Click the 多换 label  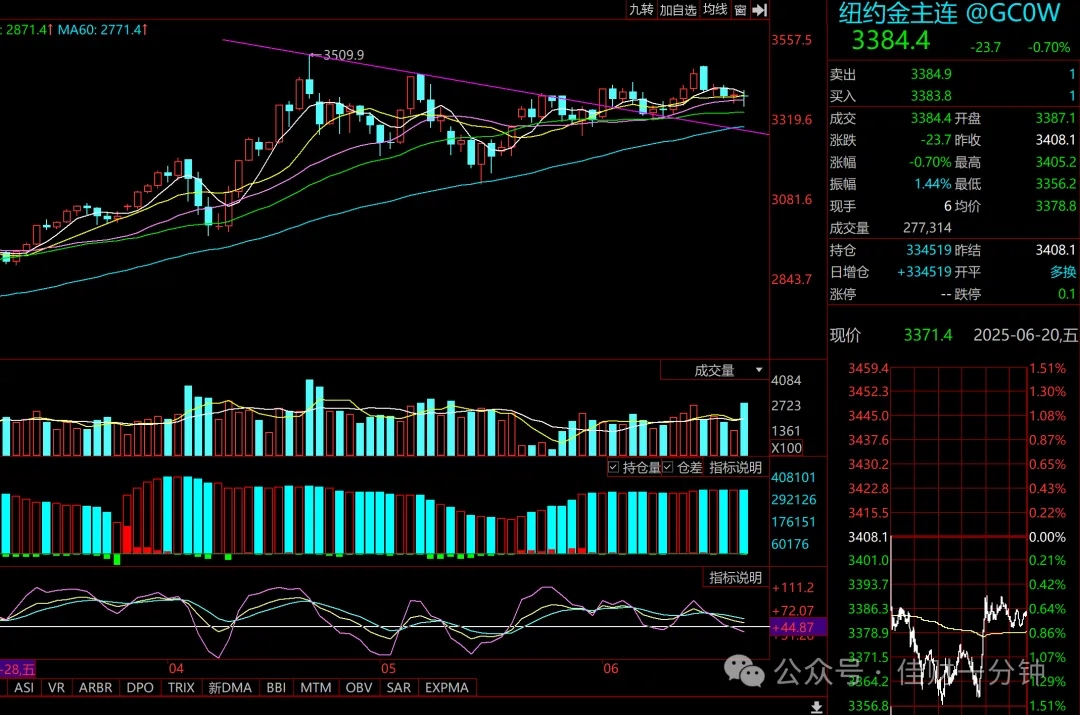(x=1062, y=272)
